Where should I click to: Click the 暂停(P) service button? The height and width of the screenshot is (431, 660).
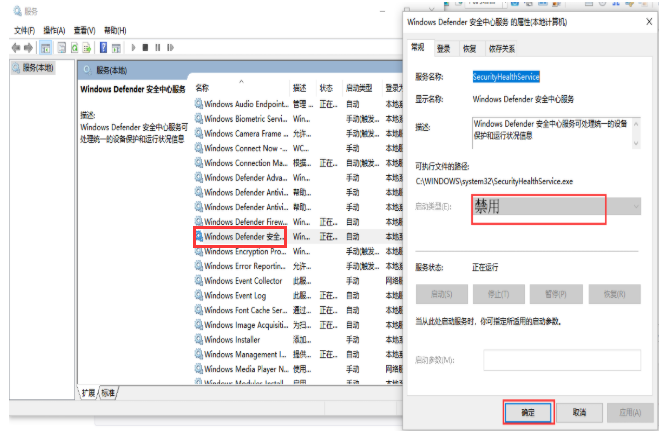tap(556, 294)
